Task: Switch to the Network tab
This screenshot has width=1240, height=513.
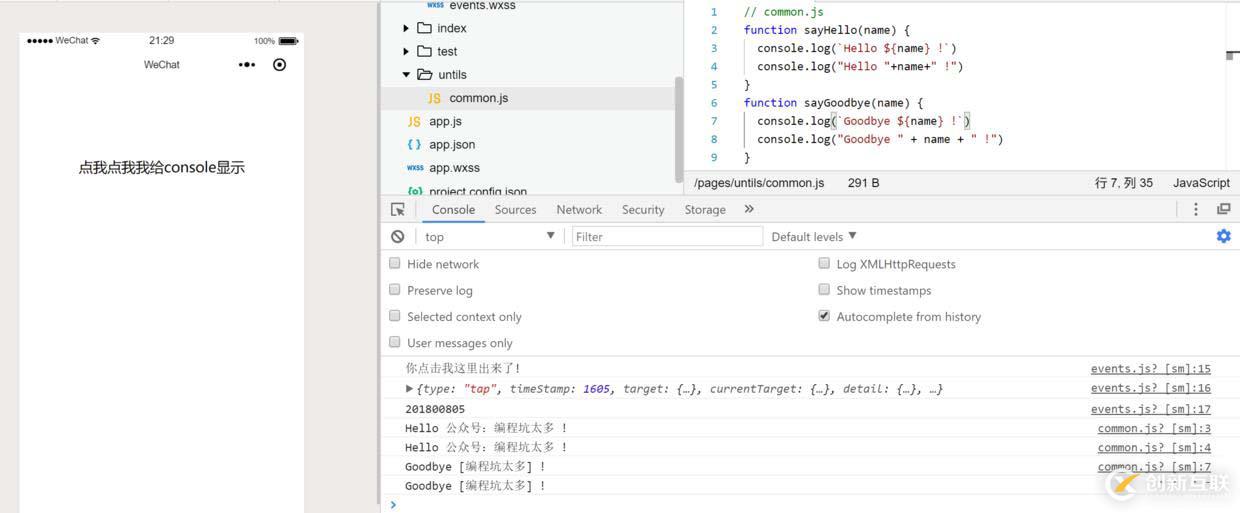Action: (579, 210)
